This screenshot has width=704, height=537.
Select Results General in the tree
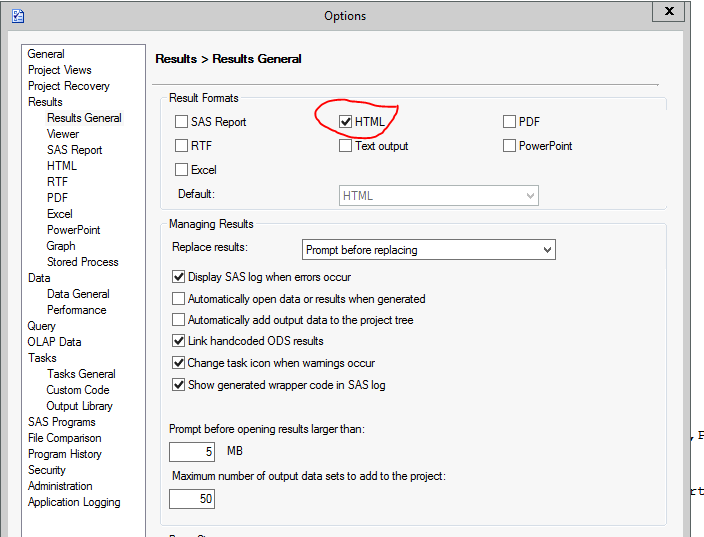click(84, 118)
